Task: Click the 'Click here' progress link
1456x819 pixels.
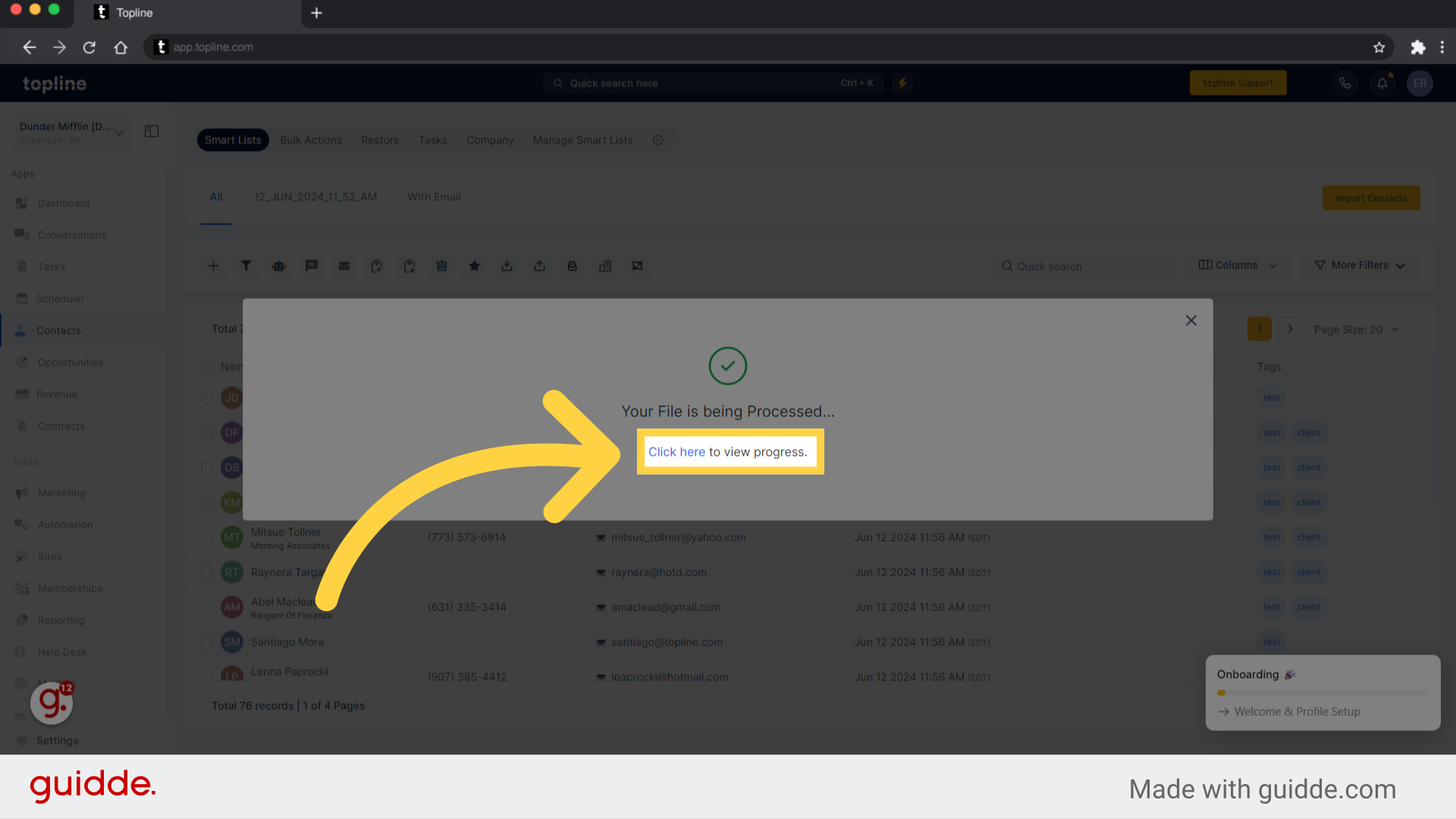Action: (676, 452)
